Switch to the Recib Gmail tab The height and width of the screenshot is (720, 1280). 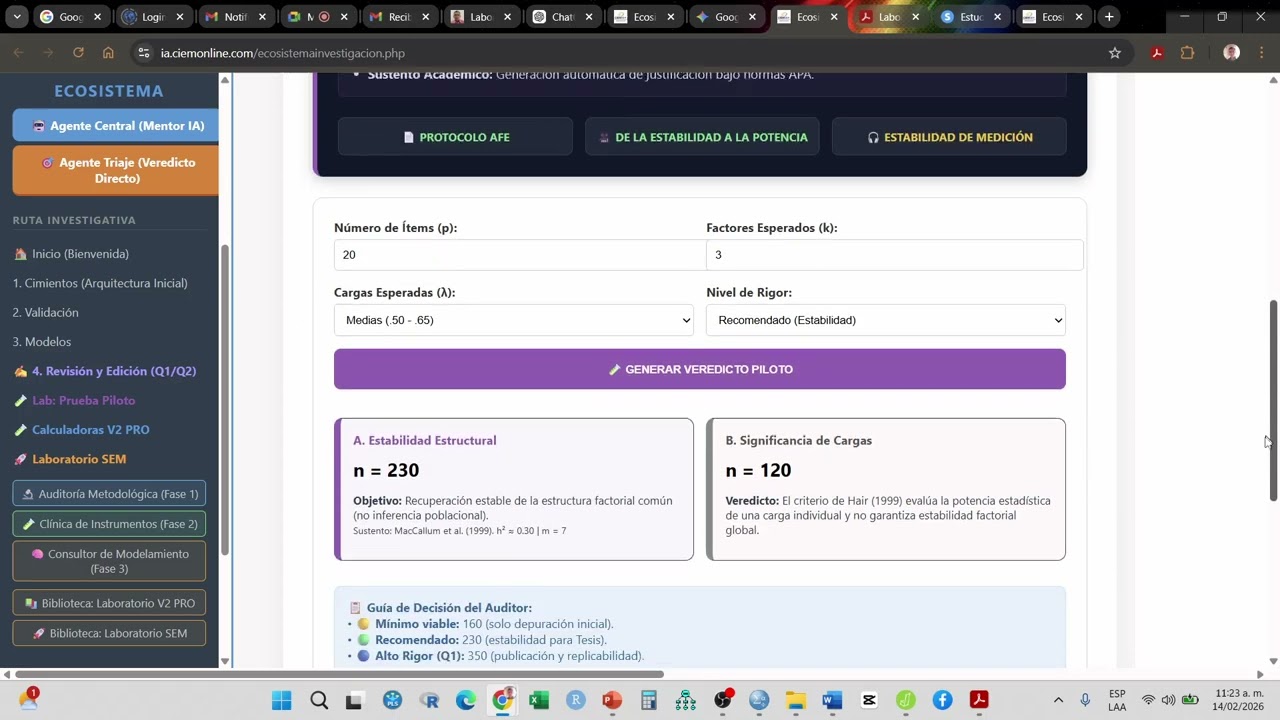(x=399, y=17)
